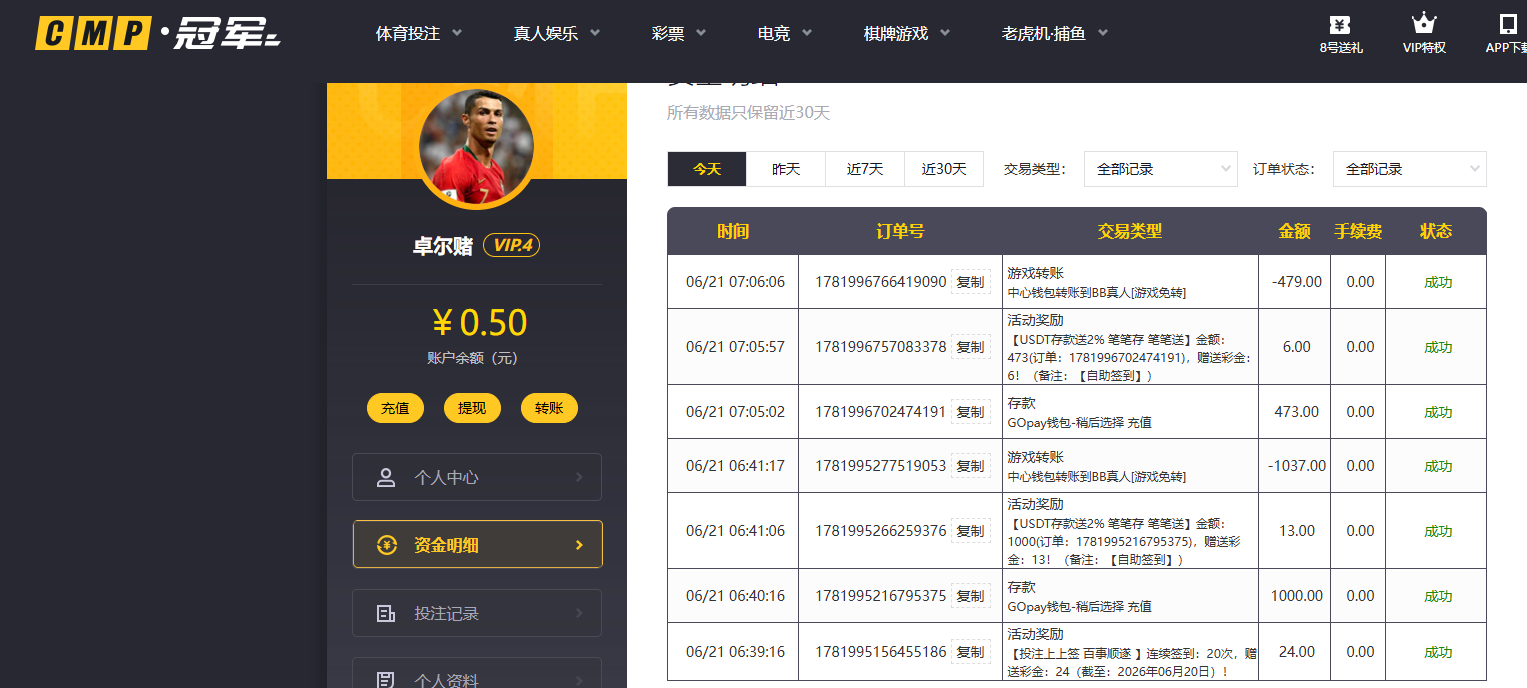Click the CMP 冠军 logo
Image resolution: width=1527 pixels, height=688 pixels.
pos(158,33)
